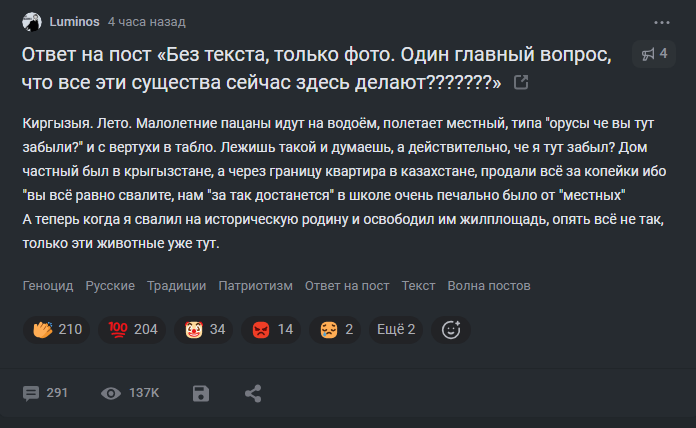Open the Luminos author profile link

74,22
